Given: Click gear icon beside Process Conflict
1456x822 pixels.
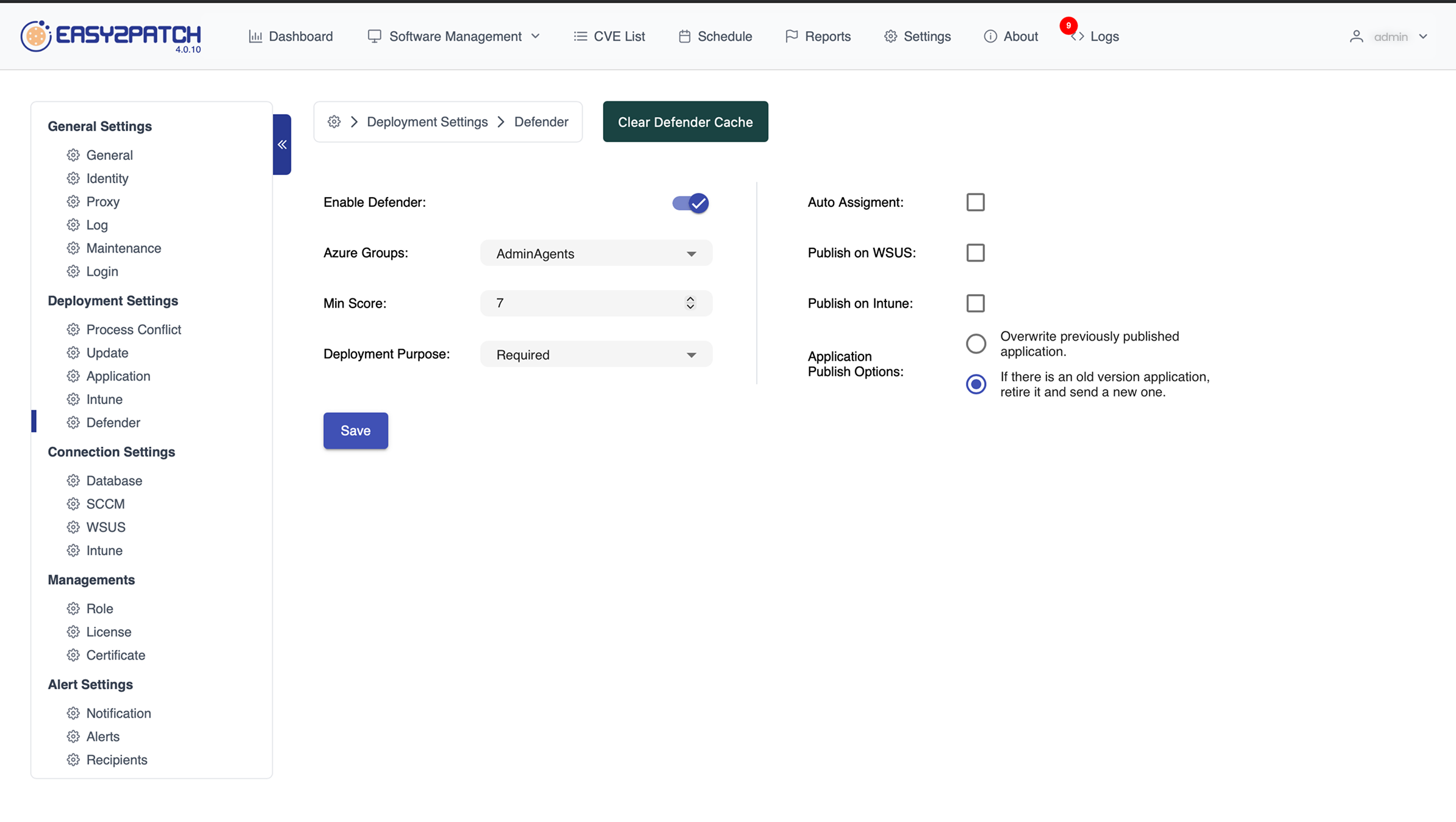Looking at the screenshot, I should tap(73, 330).
